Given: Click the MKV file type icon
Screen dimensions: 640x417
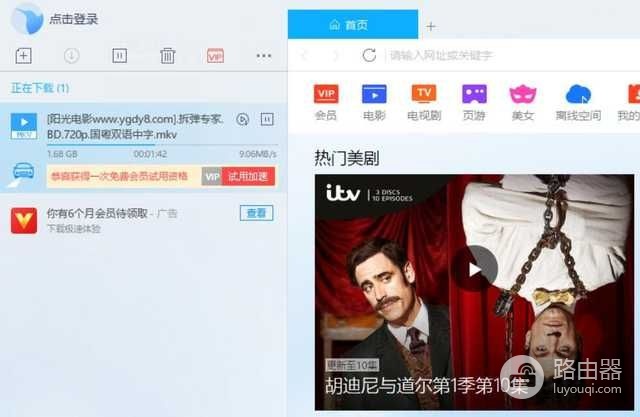Looking at the screenshot, I should (x=24, y=126).
